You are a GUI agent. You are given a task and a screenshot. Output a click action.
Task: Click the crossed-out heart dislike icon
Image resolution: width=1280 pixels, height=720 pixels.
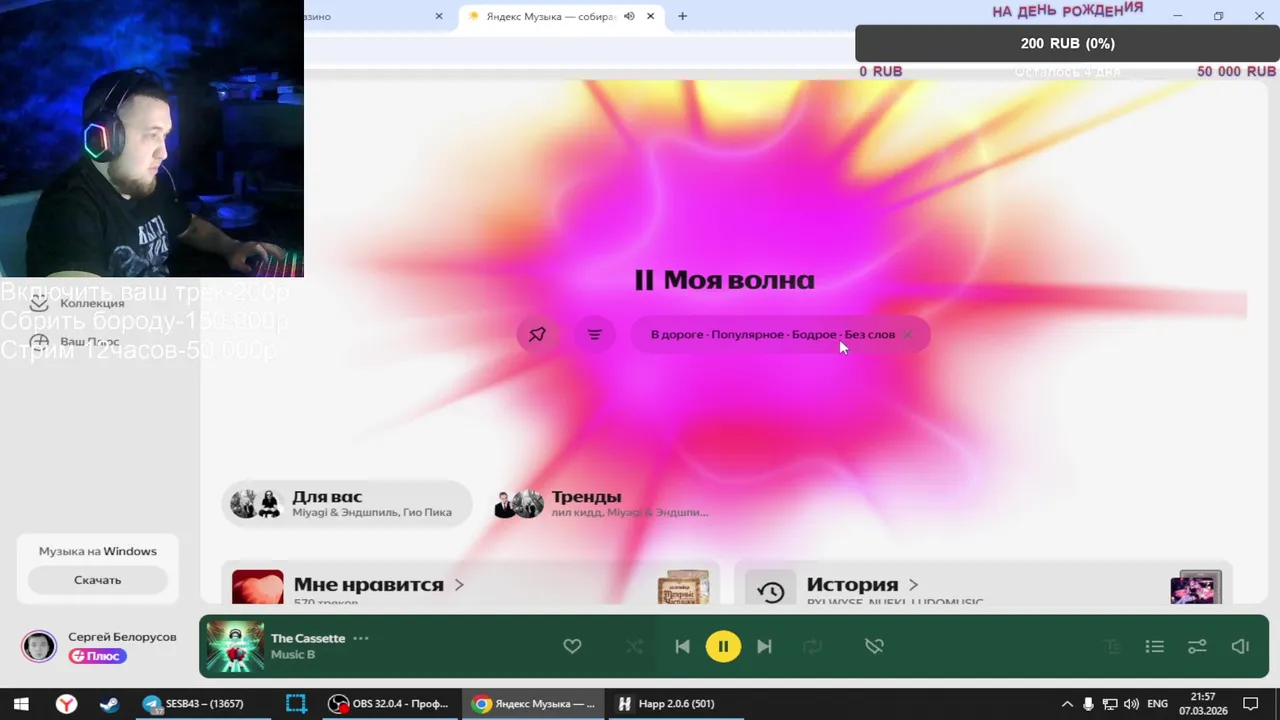click(874, 646)
